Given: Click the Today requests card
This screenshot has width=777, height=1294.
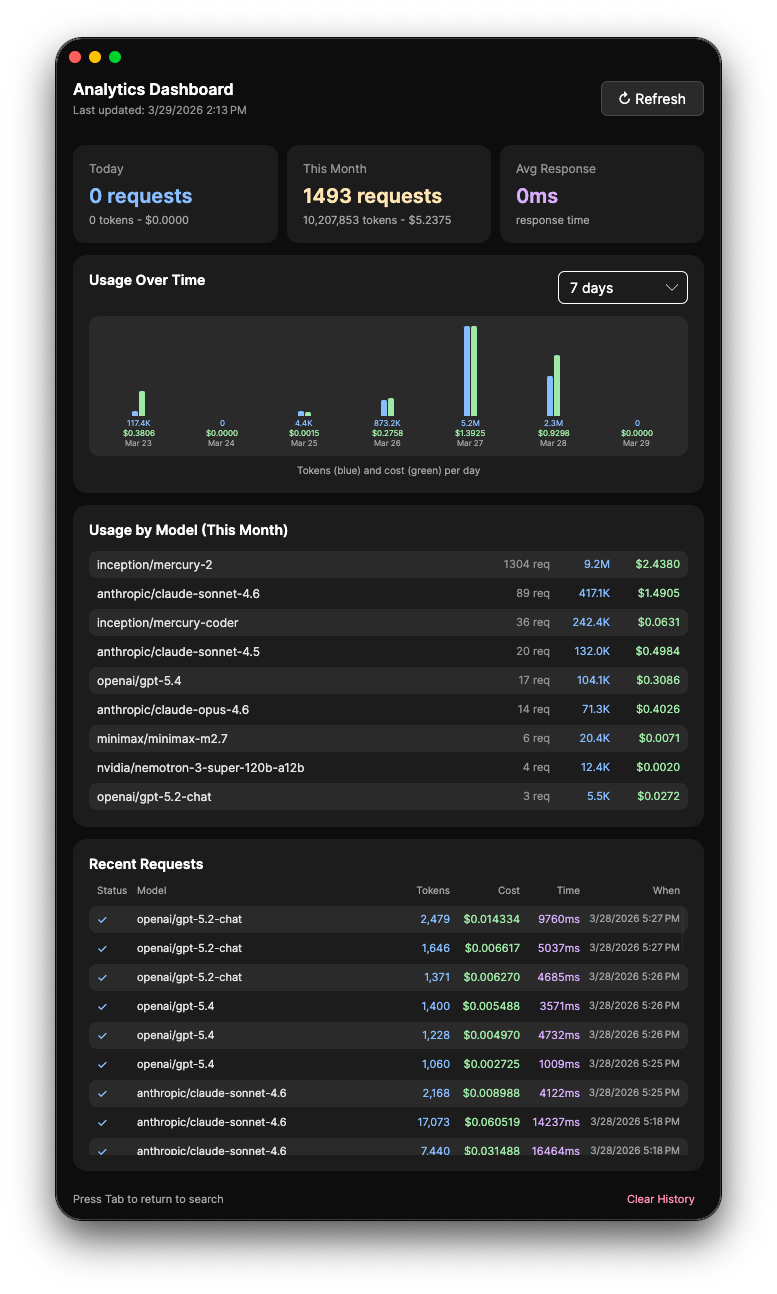Looking at the screenshot, I should pyautogui.click(x=175, y=194).
